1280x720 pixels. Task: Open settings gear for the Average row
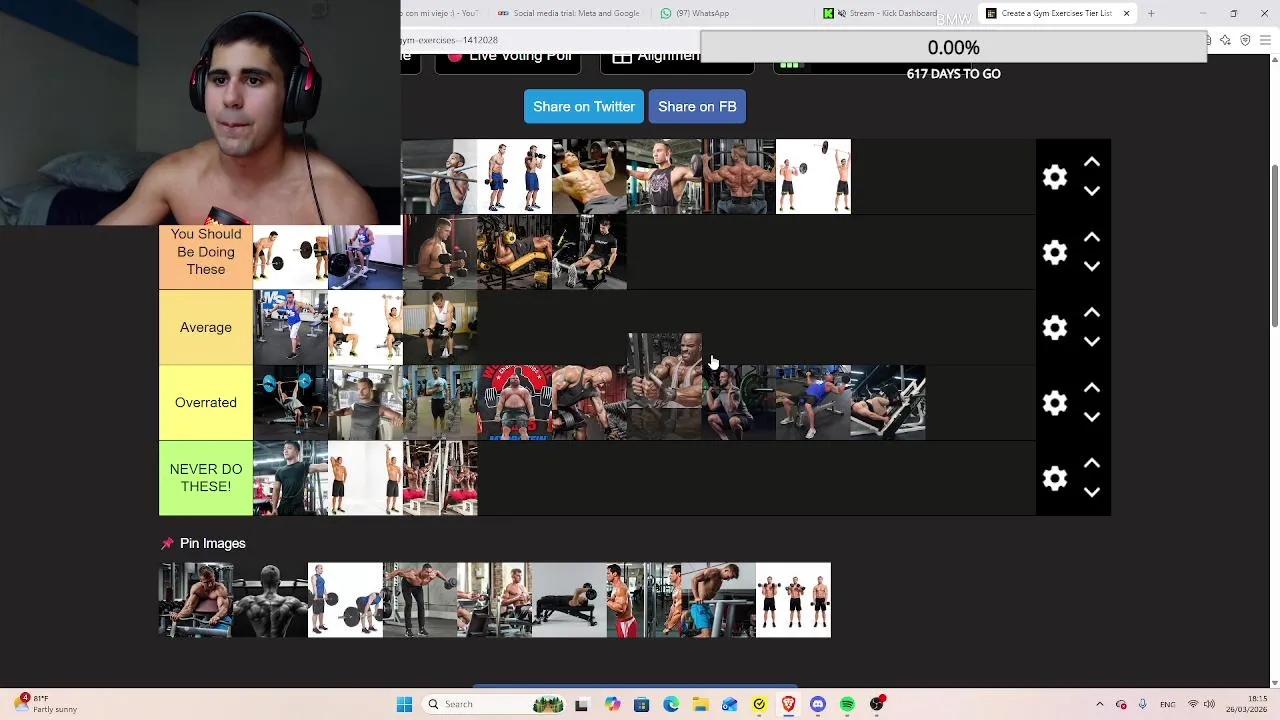coord(1055,327)
